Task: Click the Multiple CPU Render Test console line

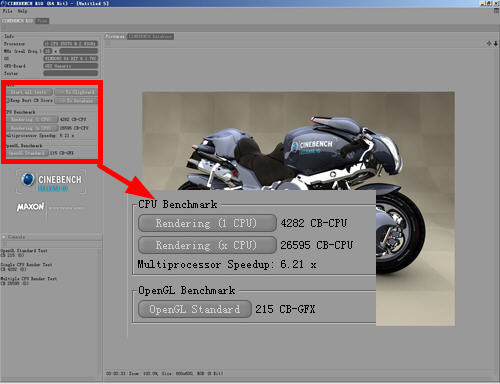Action: [x=29, y=278]
